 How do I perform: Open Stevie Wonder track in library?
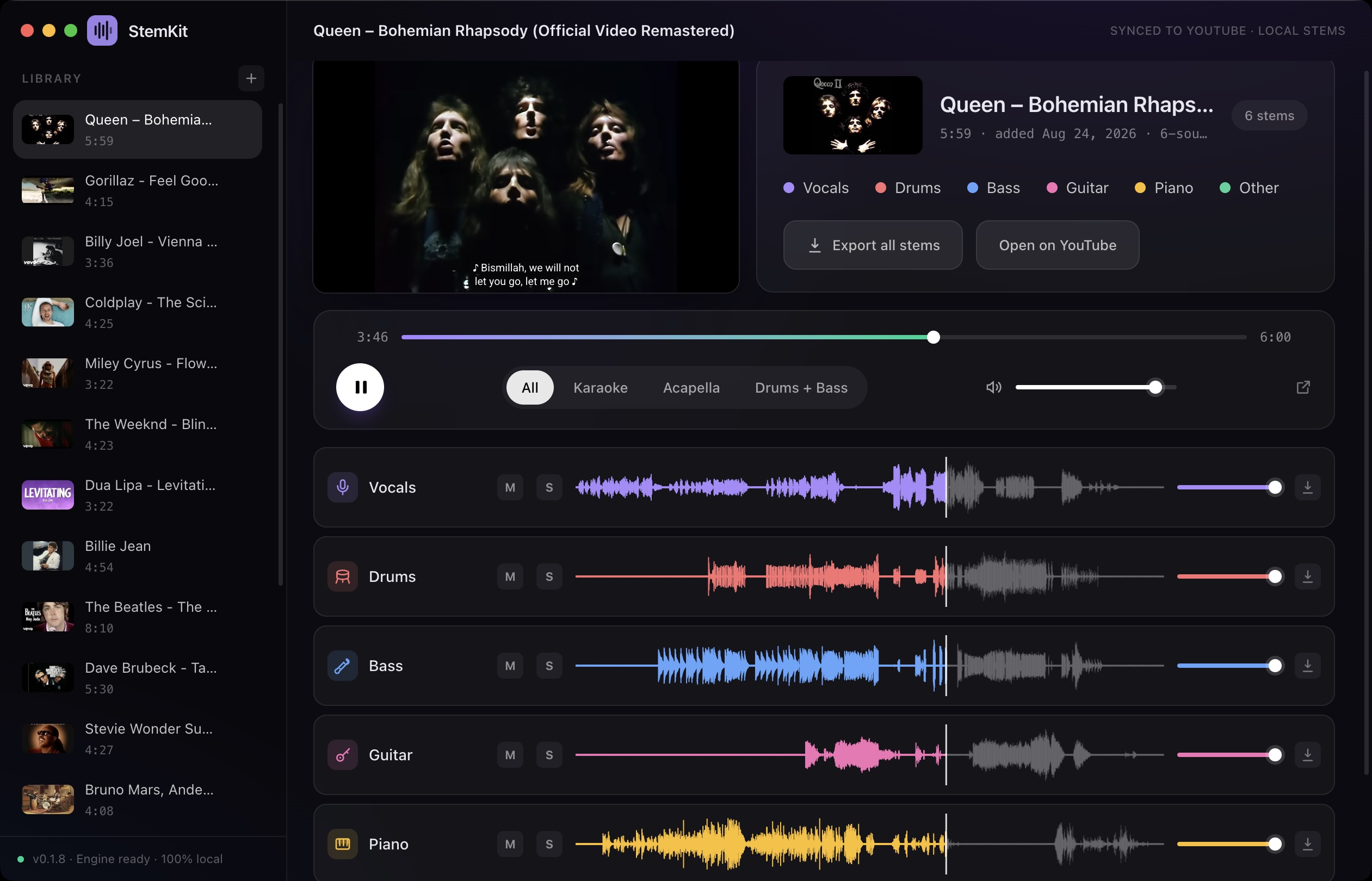137,739
